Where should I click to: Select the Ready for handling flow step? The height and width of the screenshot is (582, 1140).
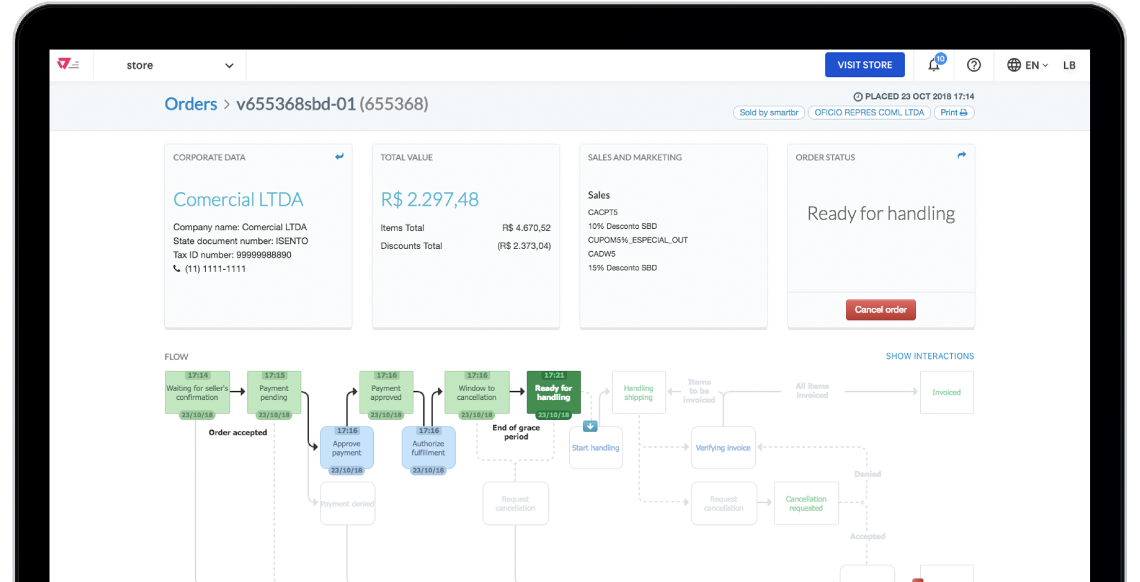point(554,392)
